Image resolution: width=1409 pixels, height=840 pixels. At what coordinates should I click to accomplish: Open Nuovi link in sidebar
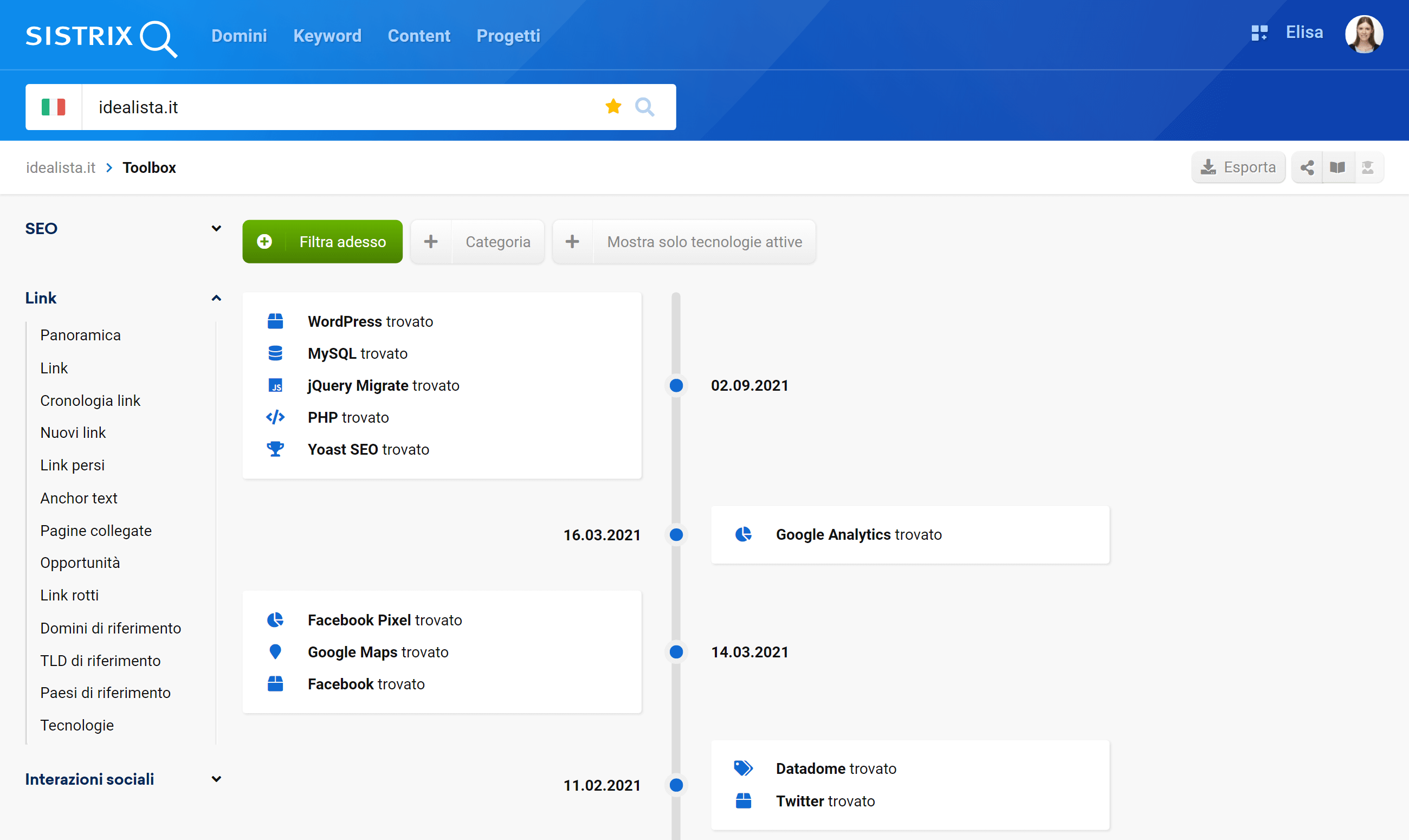point(73,433)
